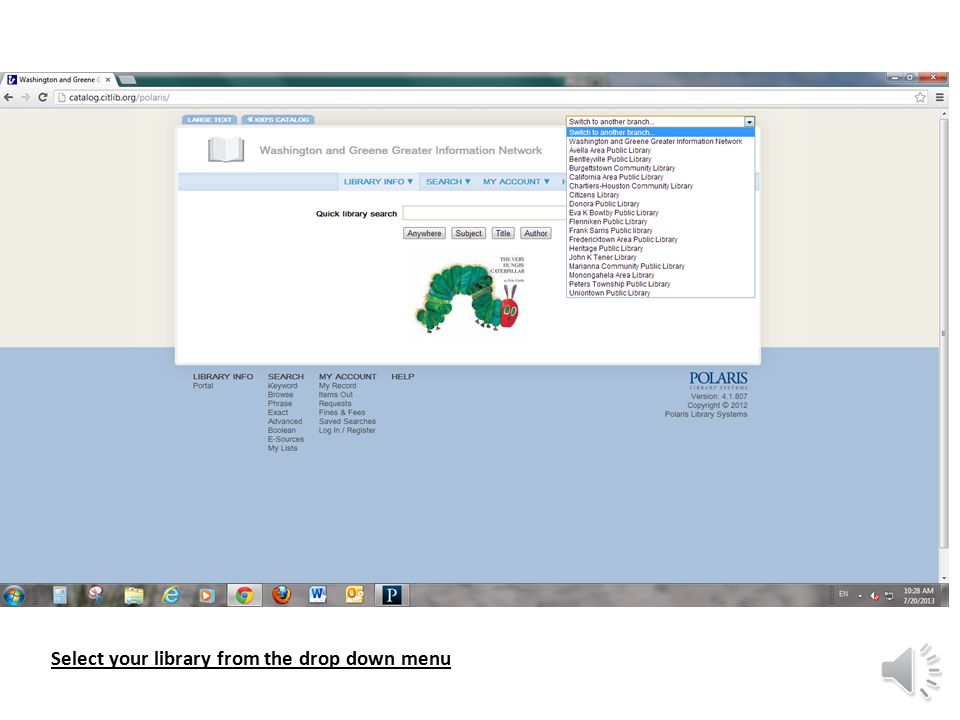Click the security alert tray icon
The width and height of the screenshot is (960, 720).
874,596
